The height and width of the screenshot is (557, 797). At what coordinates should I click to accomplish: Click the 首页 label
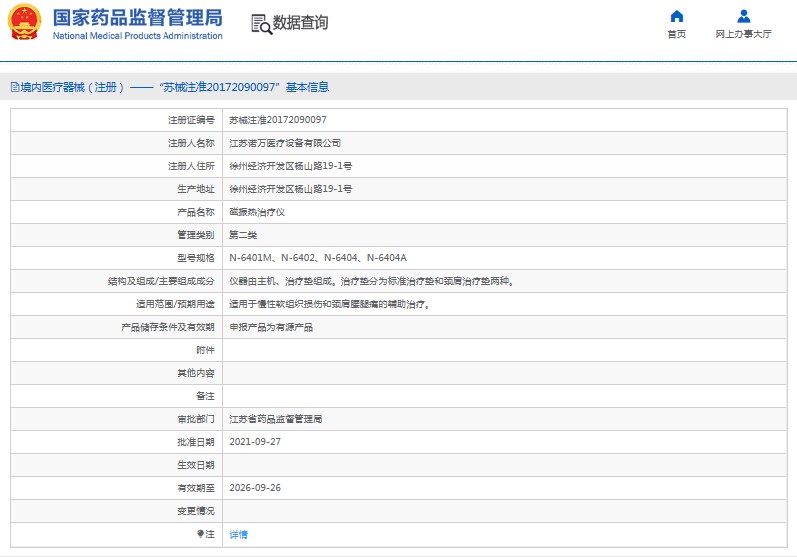tap(677, 34)
